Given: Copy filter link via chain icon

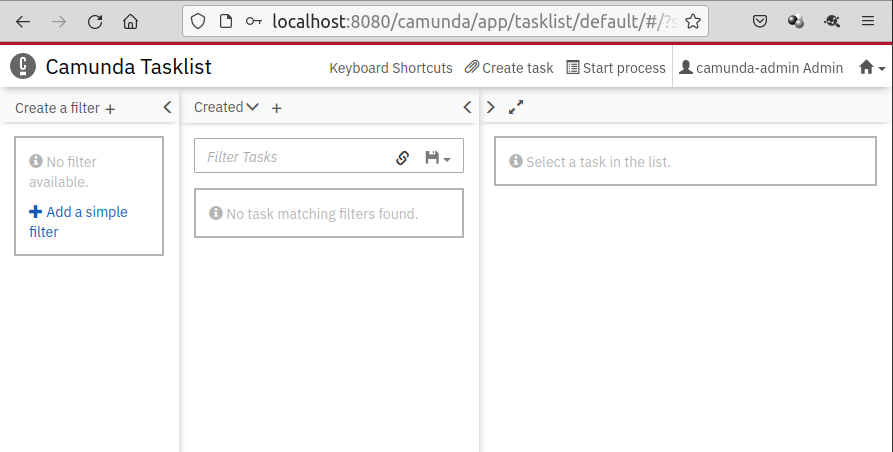Looking at the screenshot, I should point(403,157).
